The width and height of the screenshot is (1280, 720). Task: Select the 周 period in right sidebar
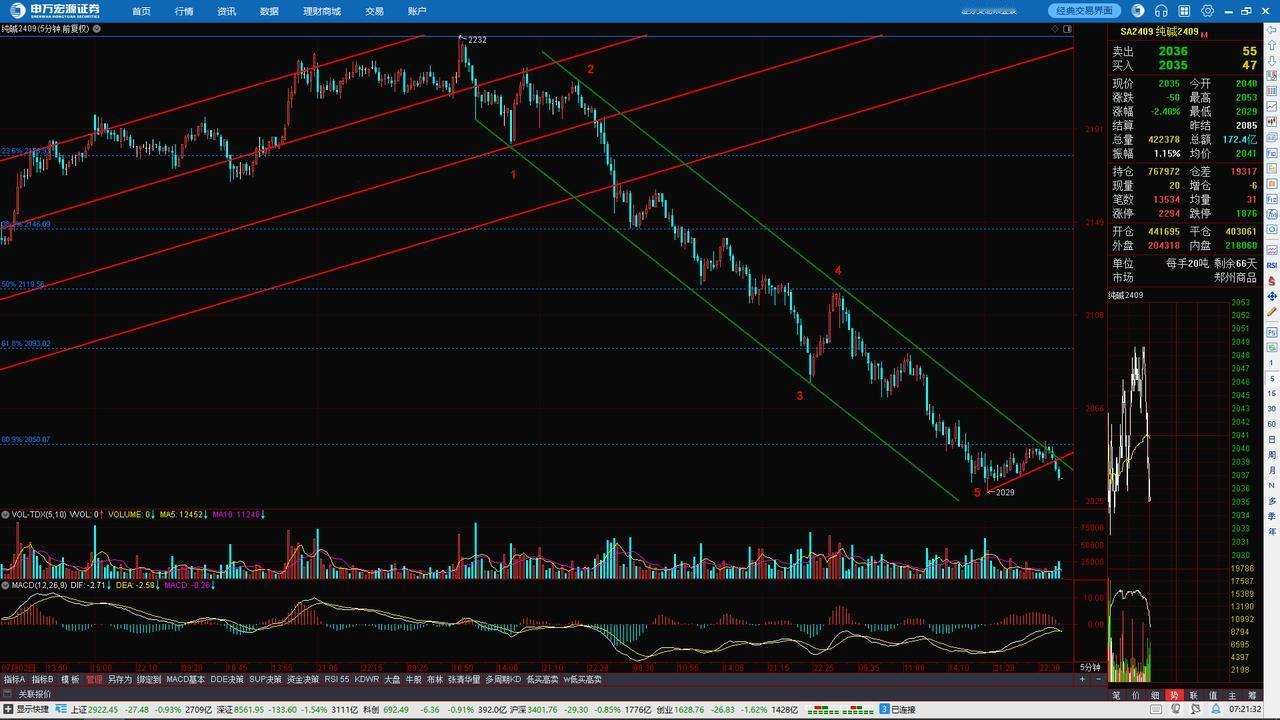coord(1272,455)
